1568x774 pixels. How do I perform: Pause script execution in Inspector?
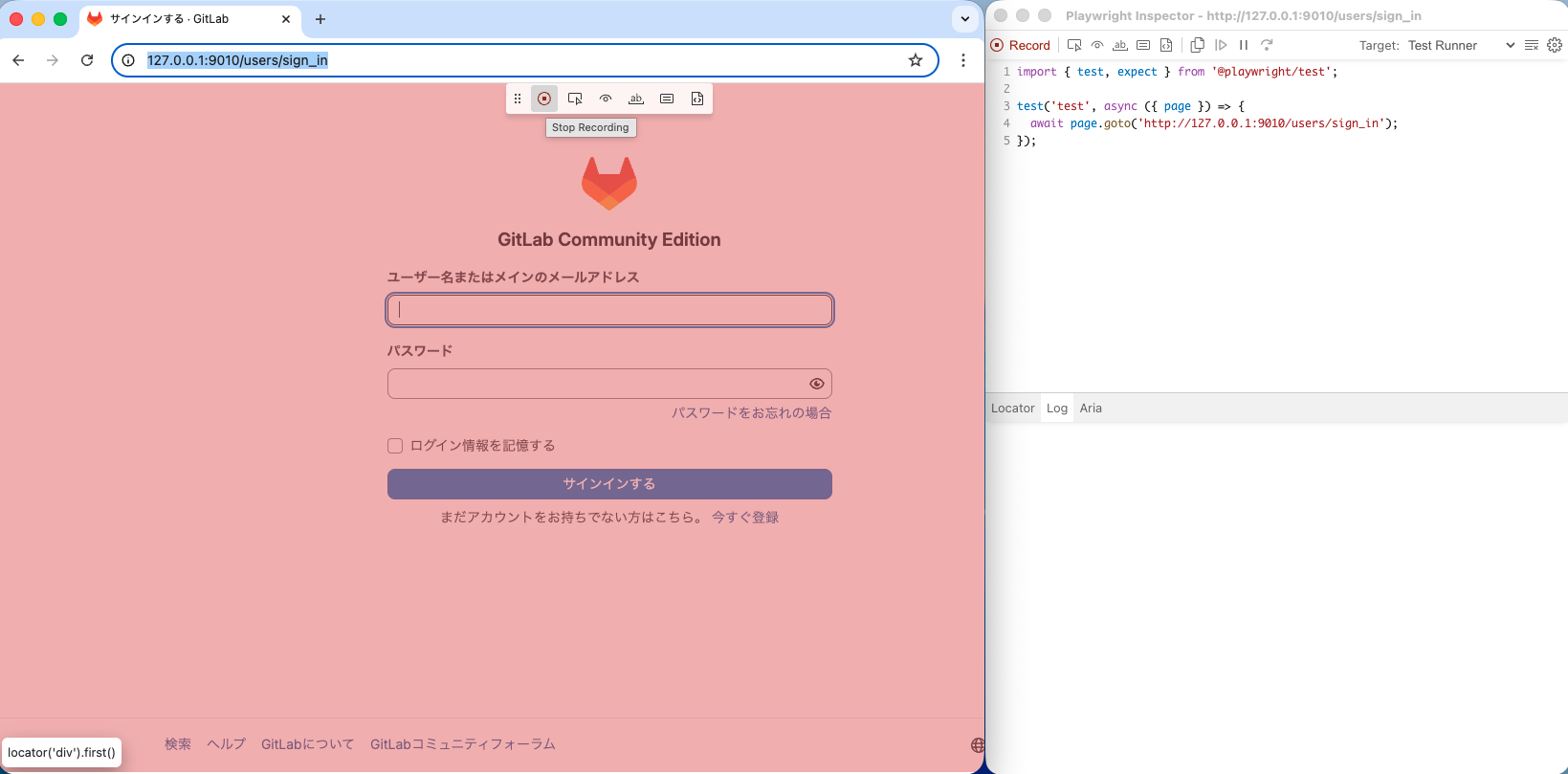click(x=1244, y=45)
